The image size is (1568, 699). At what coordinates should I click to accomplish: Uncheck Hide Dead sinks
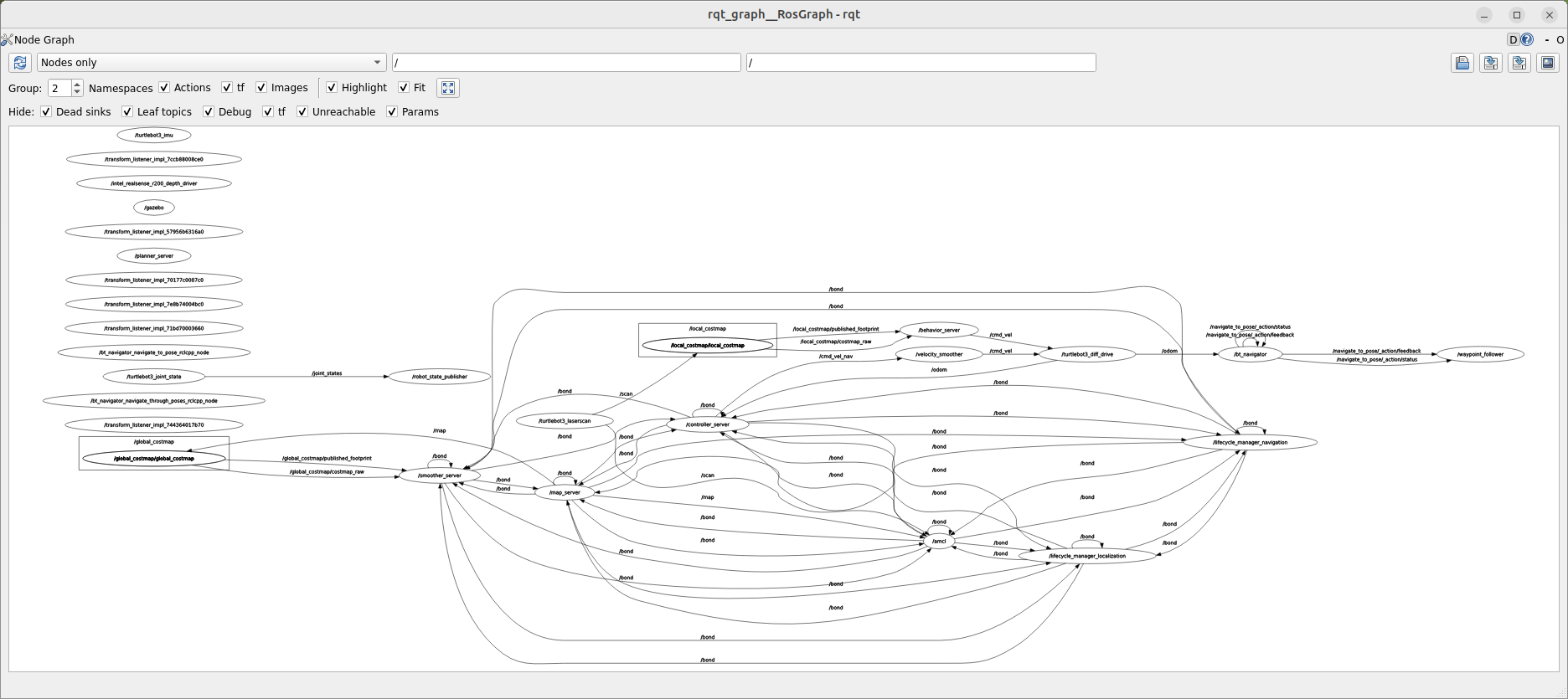tap(46, 112)
